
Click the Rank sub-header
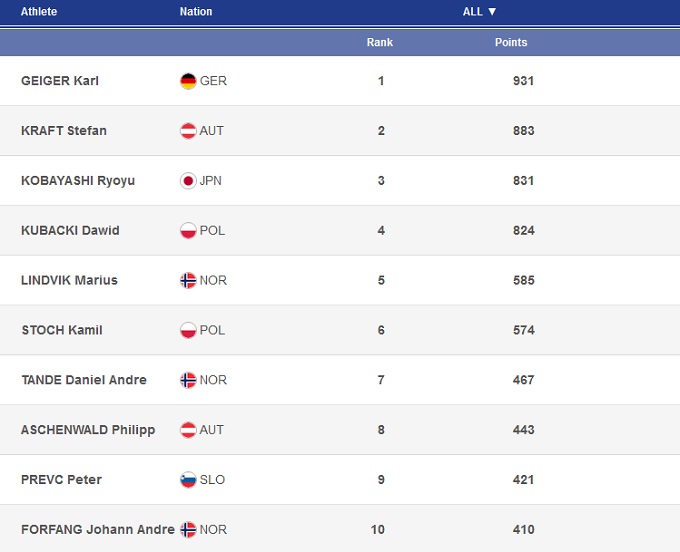(x=380, y=43)
